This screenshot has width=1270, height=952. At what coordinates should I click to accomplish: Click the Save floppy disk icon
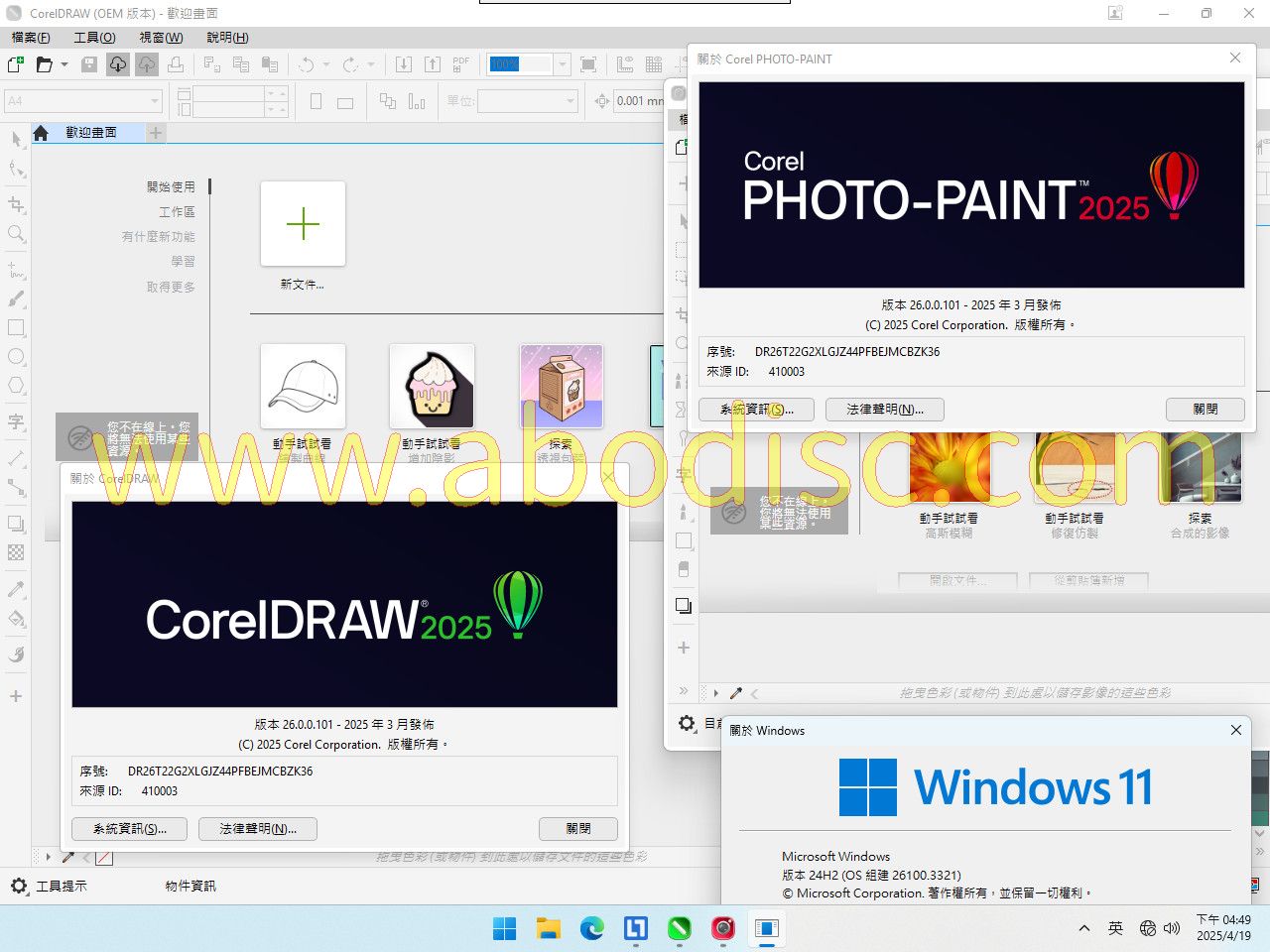[x=89, y=64]
